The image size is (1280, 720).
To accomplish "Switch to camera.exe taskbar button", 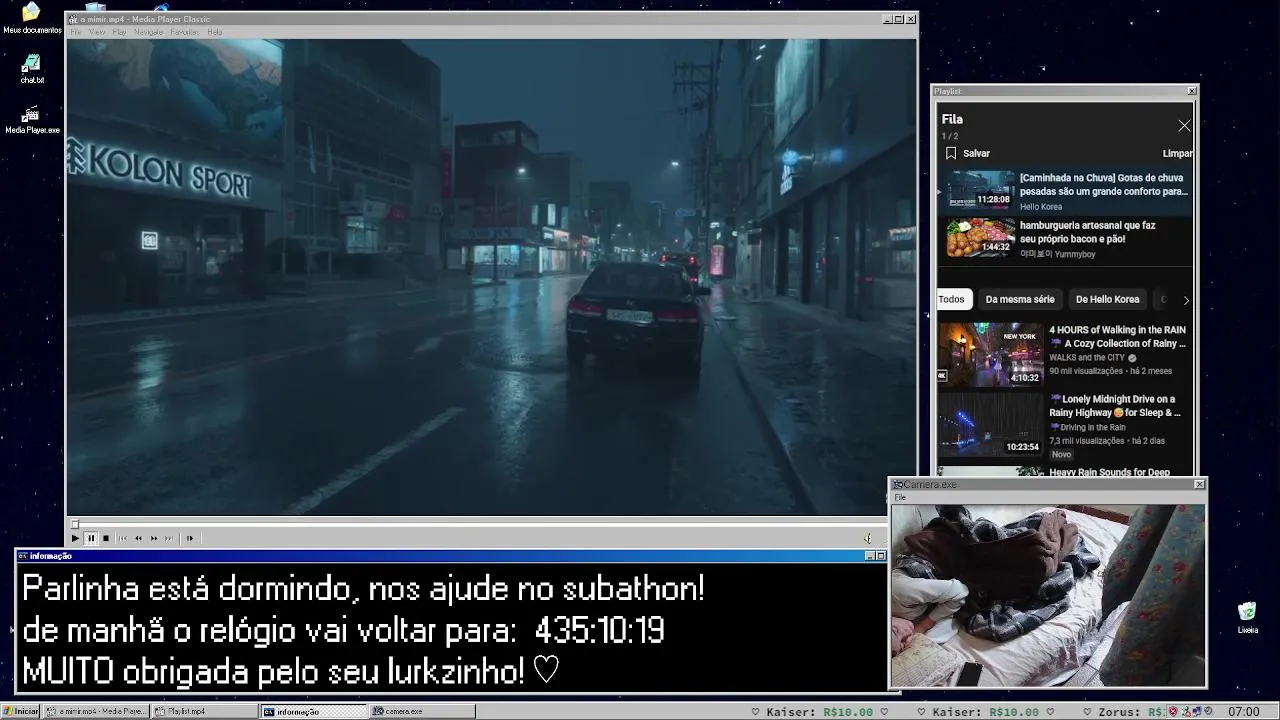I will [423, 711].
